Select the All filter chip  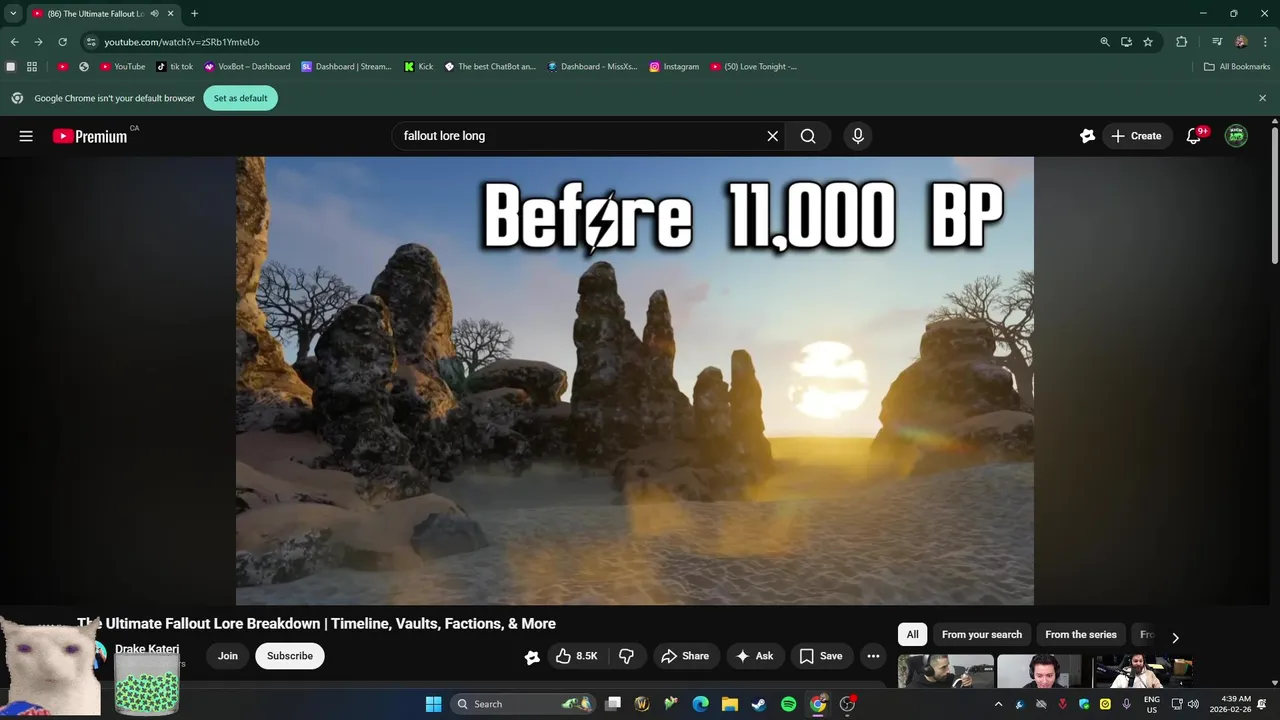pyautogui.click(x=912, y=634)
